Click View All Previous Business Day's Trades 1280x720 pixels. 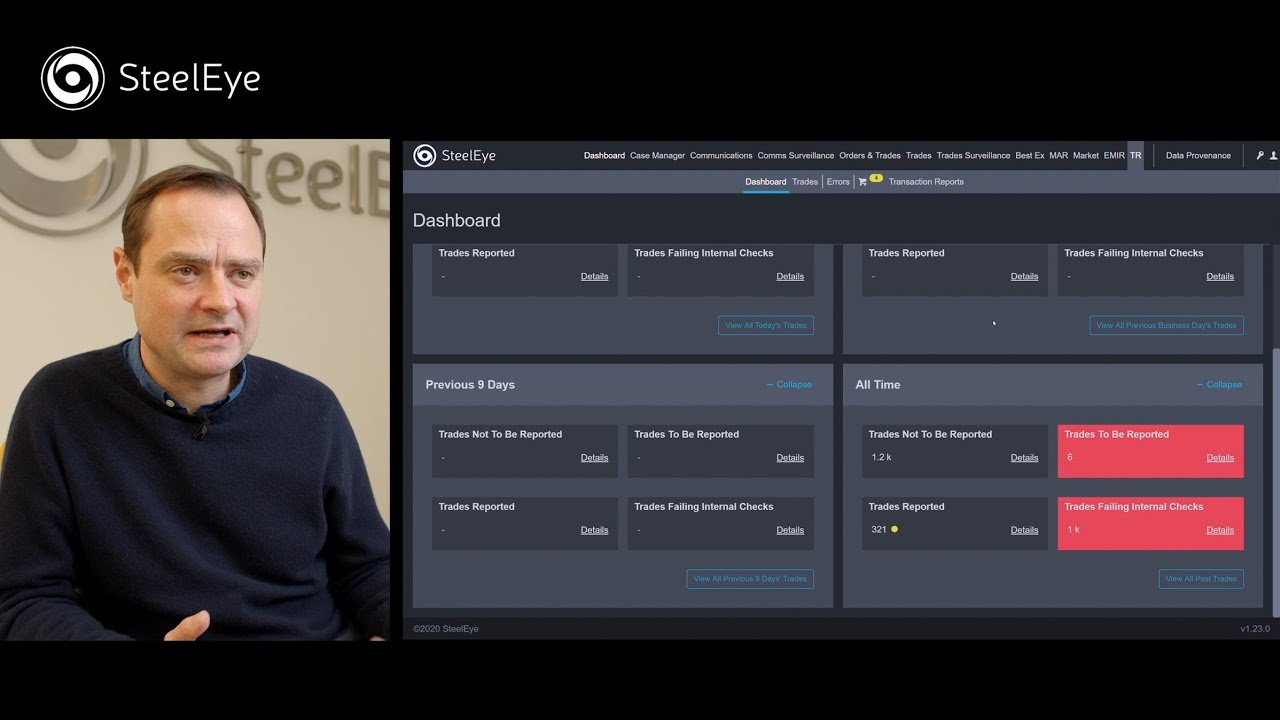(x=1166, y=325)
